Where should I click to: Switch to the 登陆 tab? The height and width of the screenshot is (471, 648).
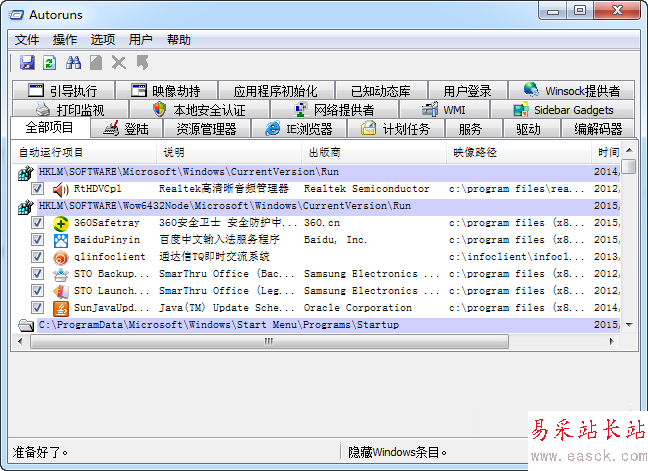pyautogui.click(x=126, y=129)
